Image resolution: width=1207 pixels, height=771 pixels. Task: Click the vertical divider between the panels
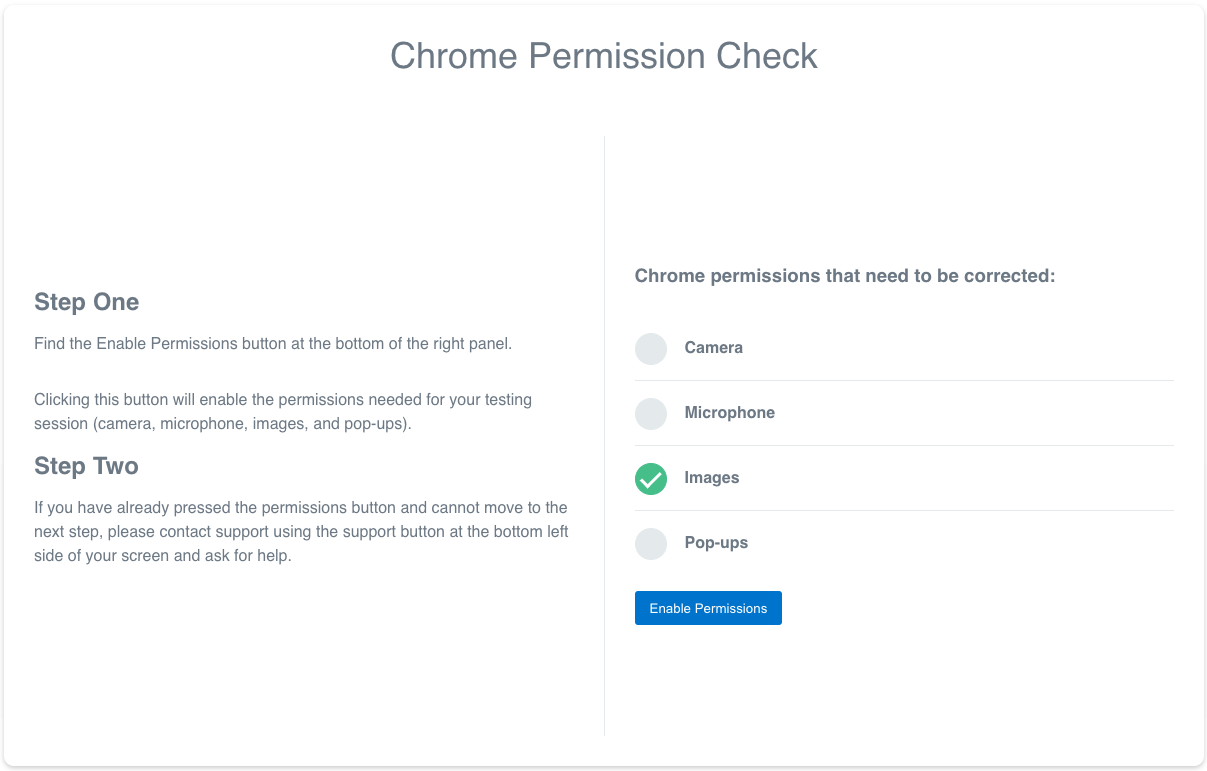(604, 436)
